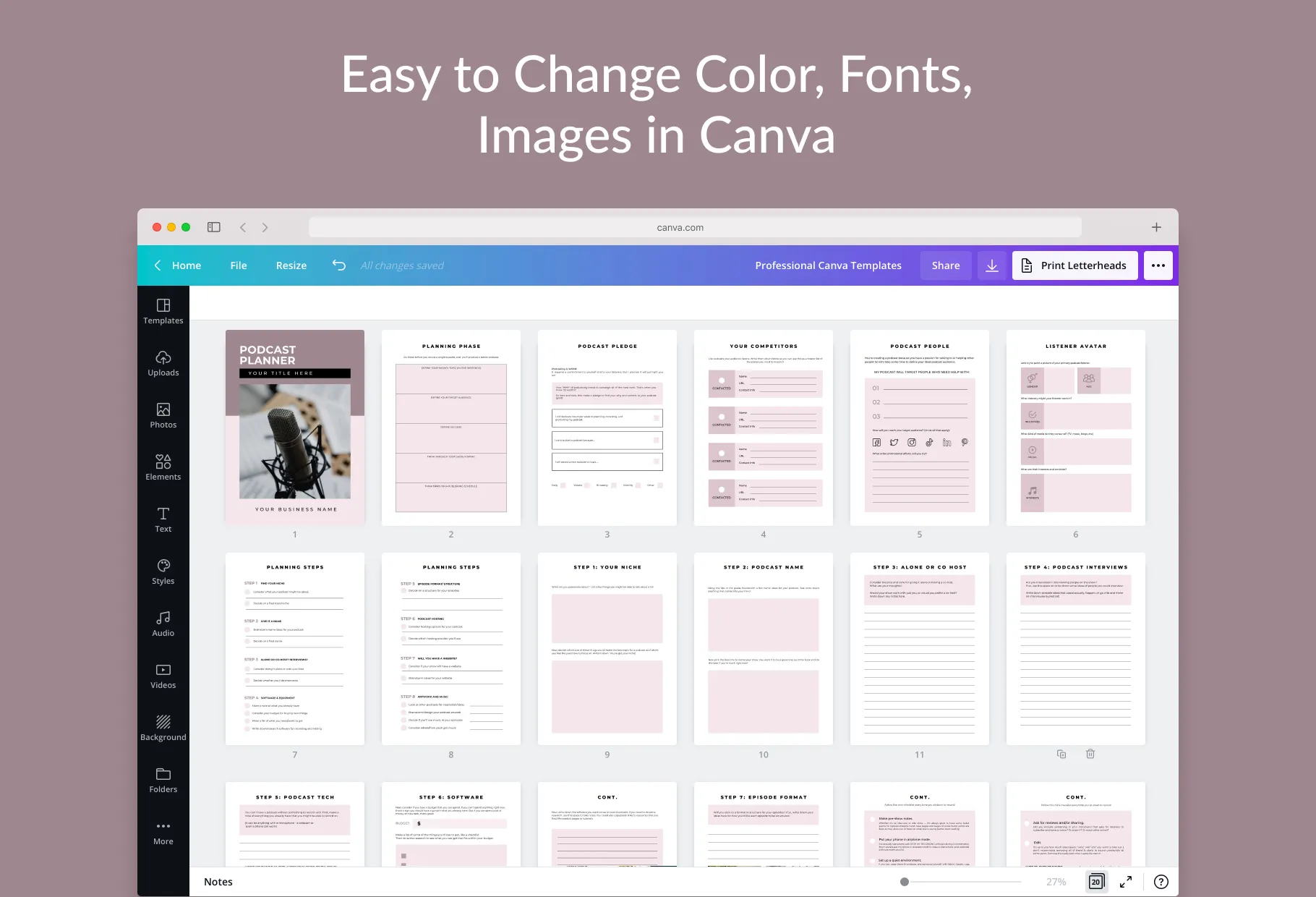
Task: Click the canva.com address bar
Action: coord(695,227)
